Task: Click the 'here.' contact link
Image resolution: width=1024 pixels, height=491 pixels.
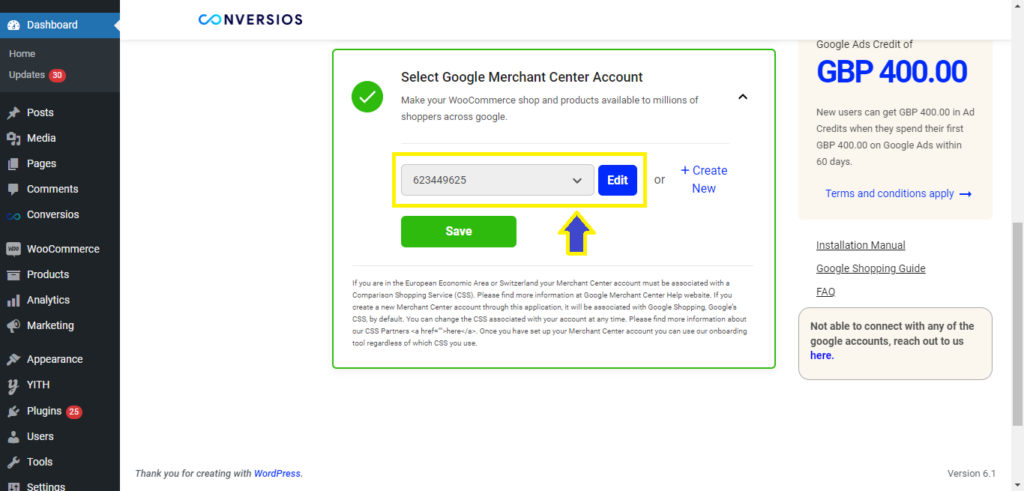Action: (x=822, y=356)
